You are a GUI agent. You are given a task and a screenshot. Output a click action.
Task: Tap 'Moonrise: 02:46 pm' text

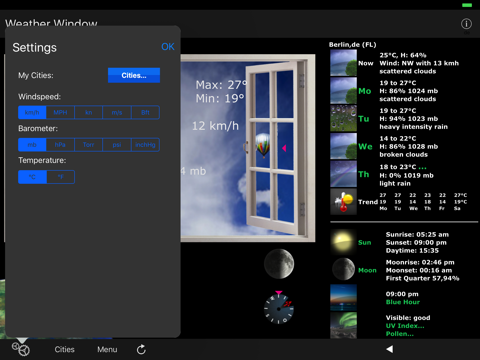point(420,262)
